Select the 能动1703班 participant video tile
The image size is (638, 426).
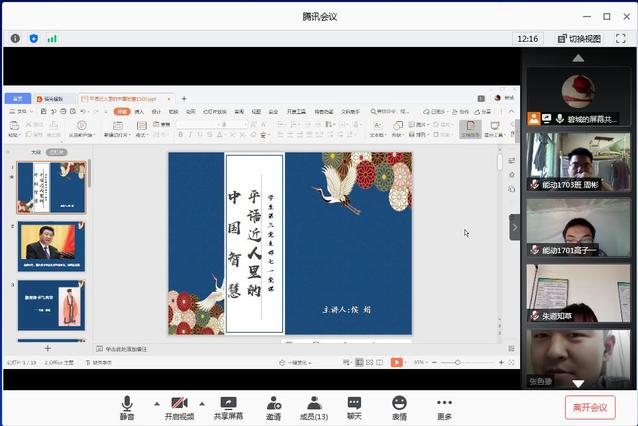pyautogui.click(x=578, y=161)
